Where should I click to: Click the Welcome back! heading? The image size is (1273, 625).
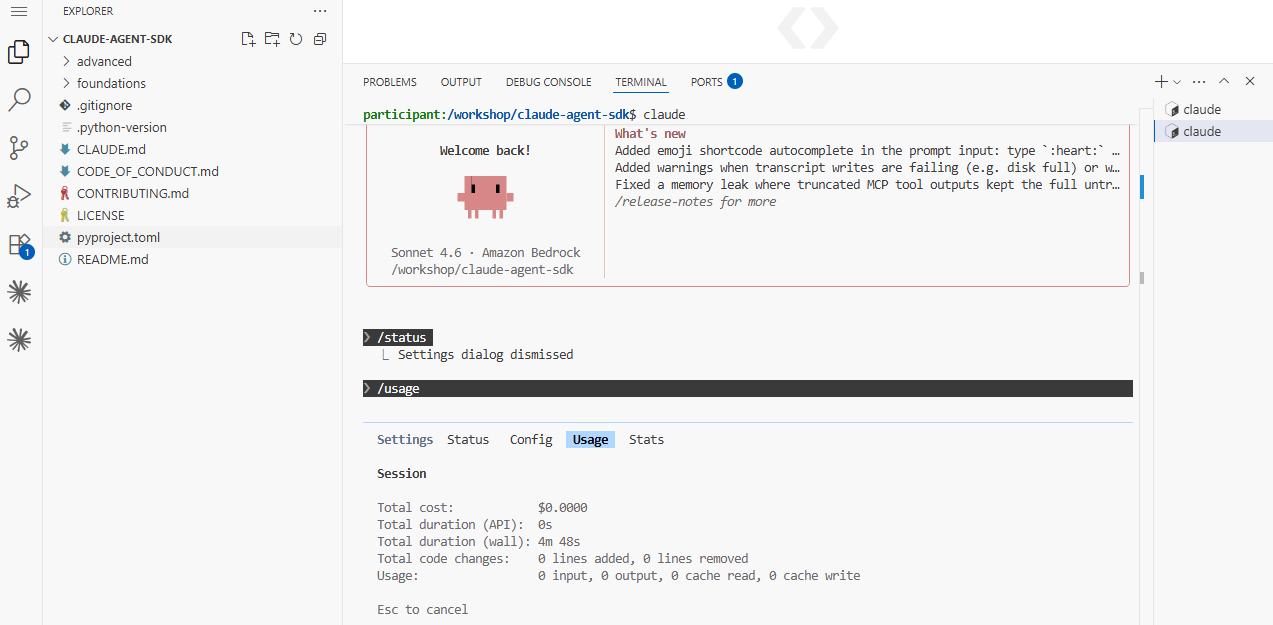[485, 151]
